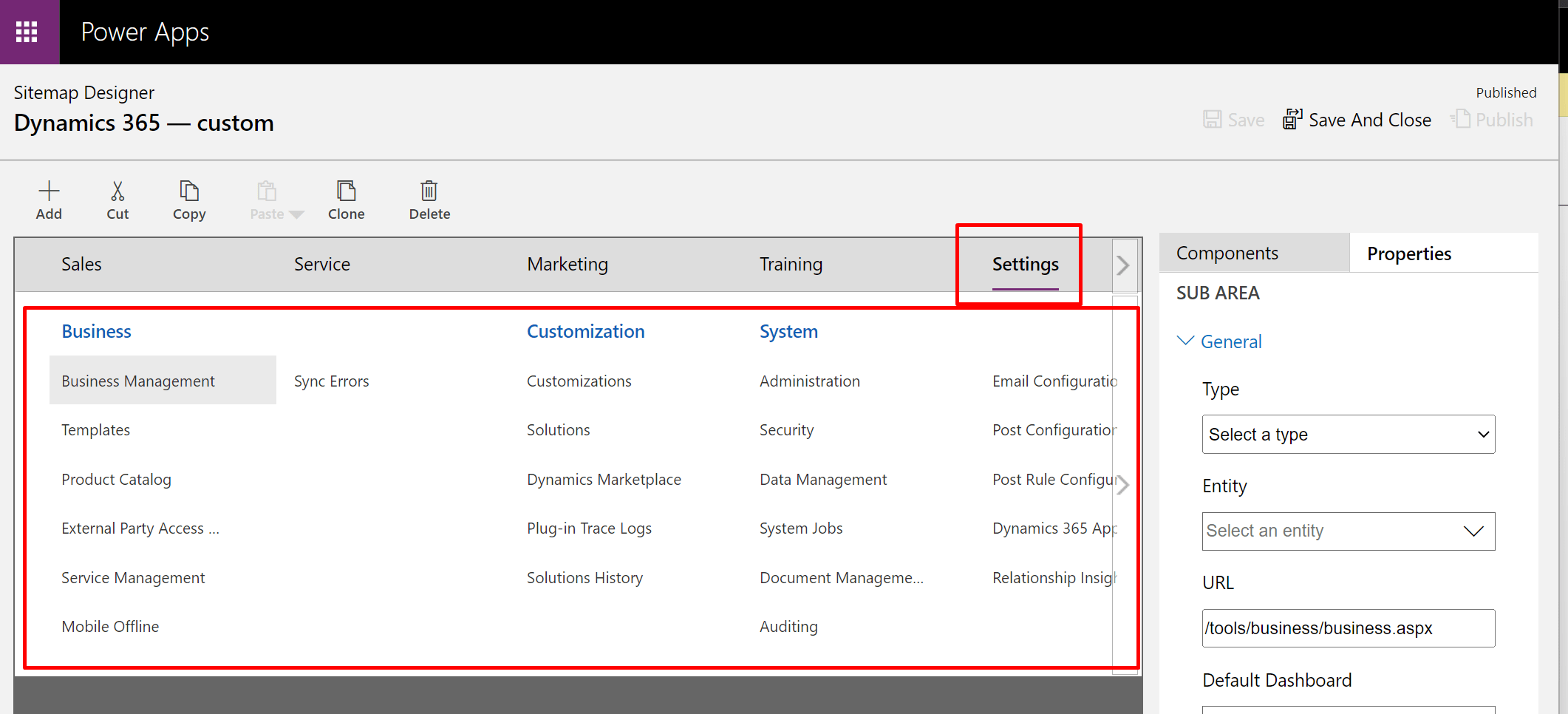Viewport: 1568px width, 714px height.
Task: Select the Security subarea
Action: (x=786, y=430)
